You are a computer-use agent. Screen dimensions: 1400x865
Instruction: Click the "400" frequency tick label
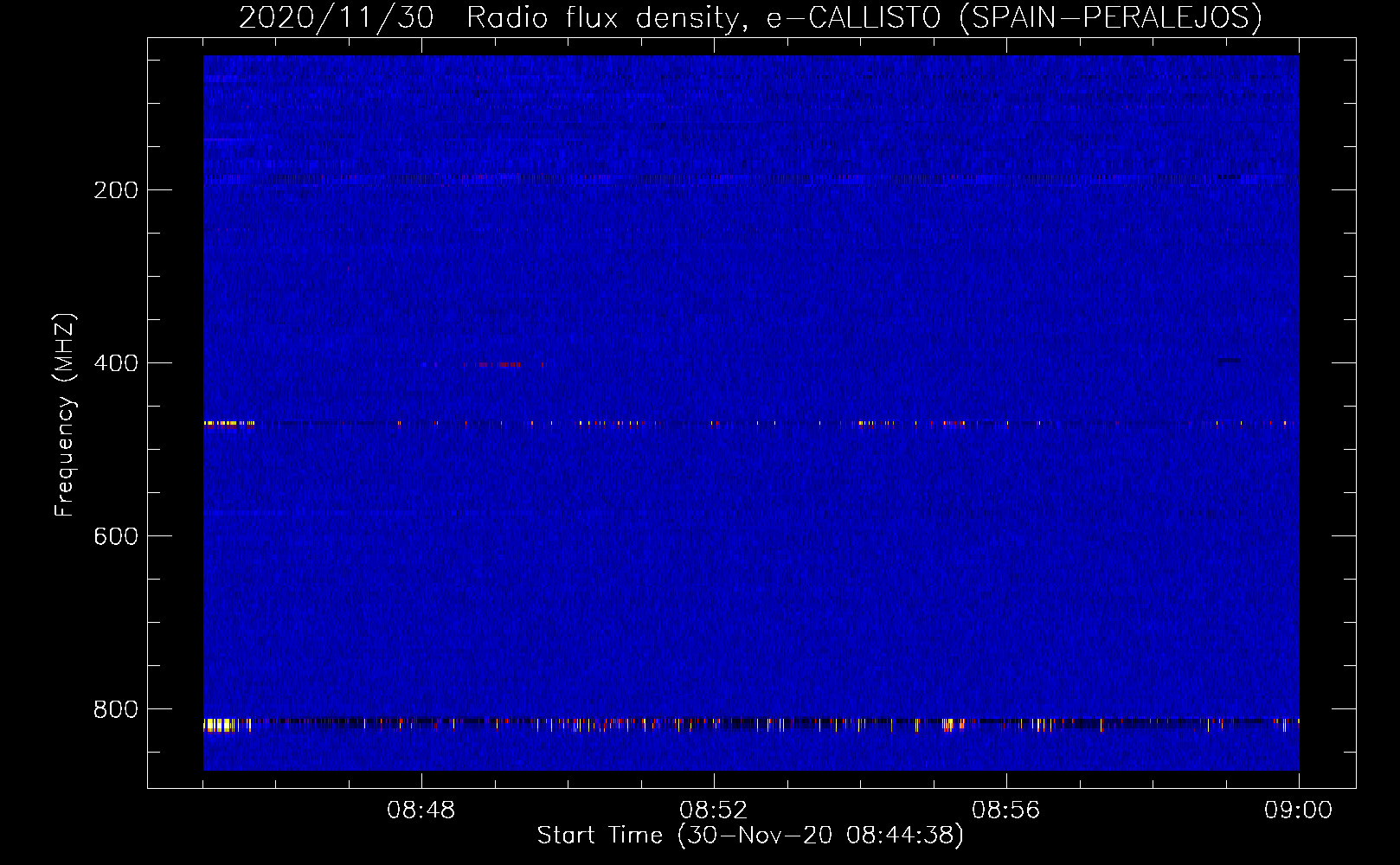(116, 363)
